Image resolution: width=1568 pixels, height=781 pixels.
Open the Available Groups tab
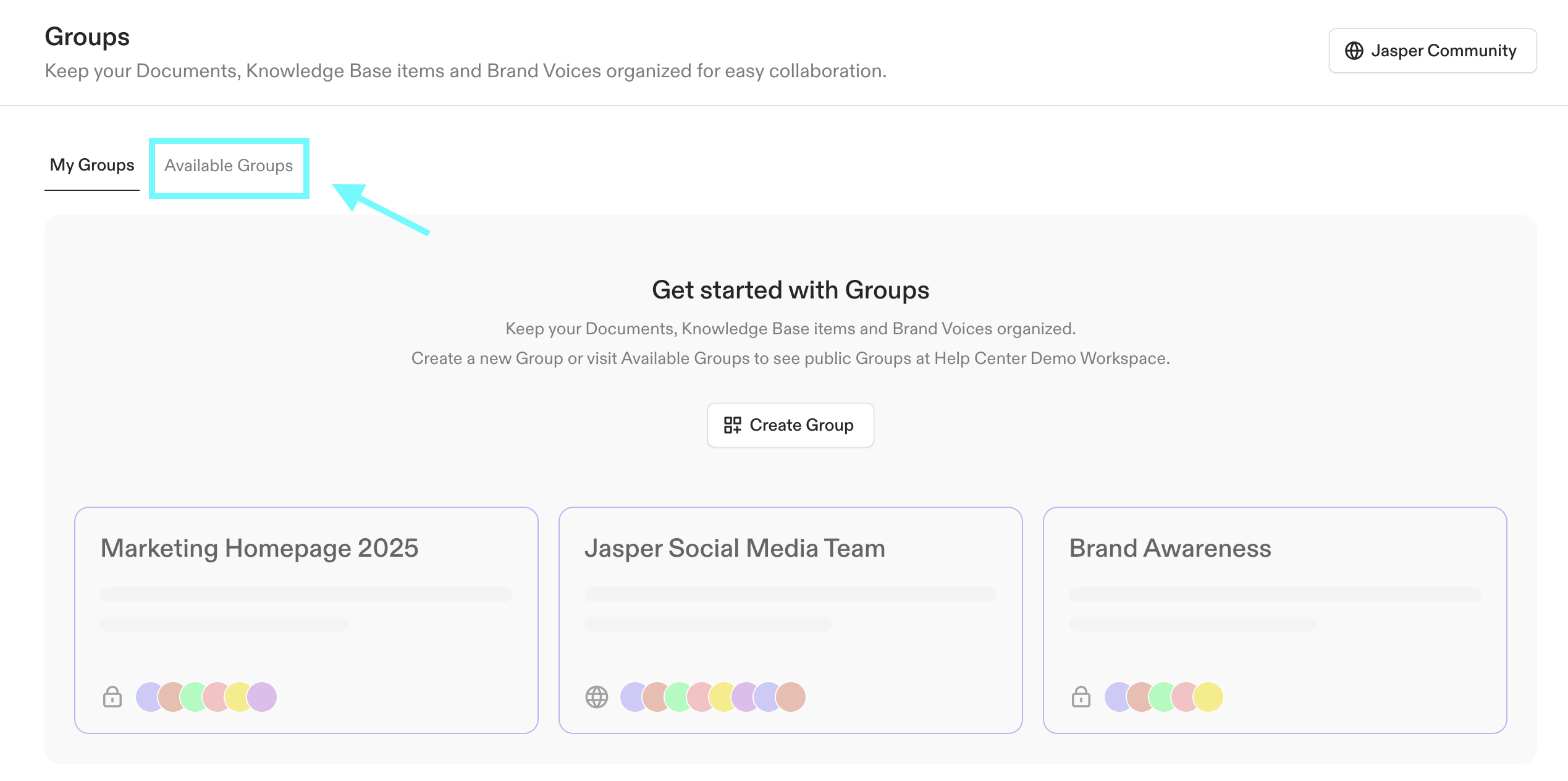229,166
